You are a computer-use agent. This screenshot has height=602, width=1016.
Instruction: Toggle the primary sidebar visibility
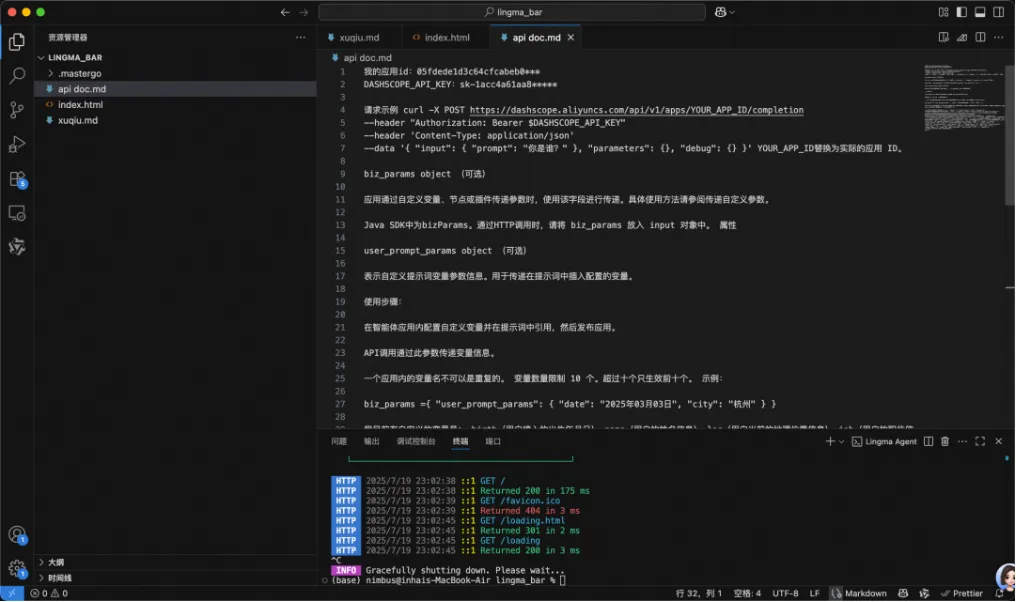tap(962, 12)
